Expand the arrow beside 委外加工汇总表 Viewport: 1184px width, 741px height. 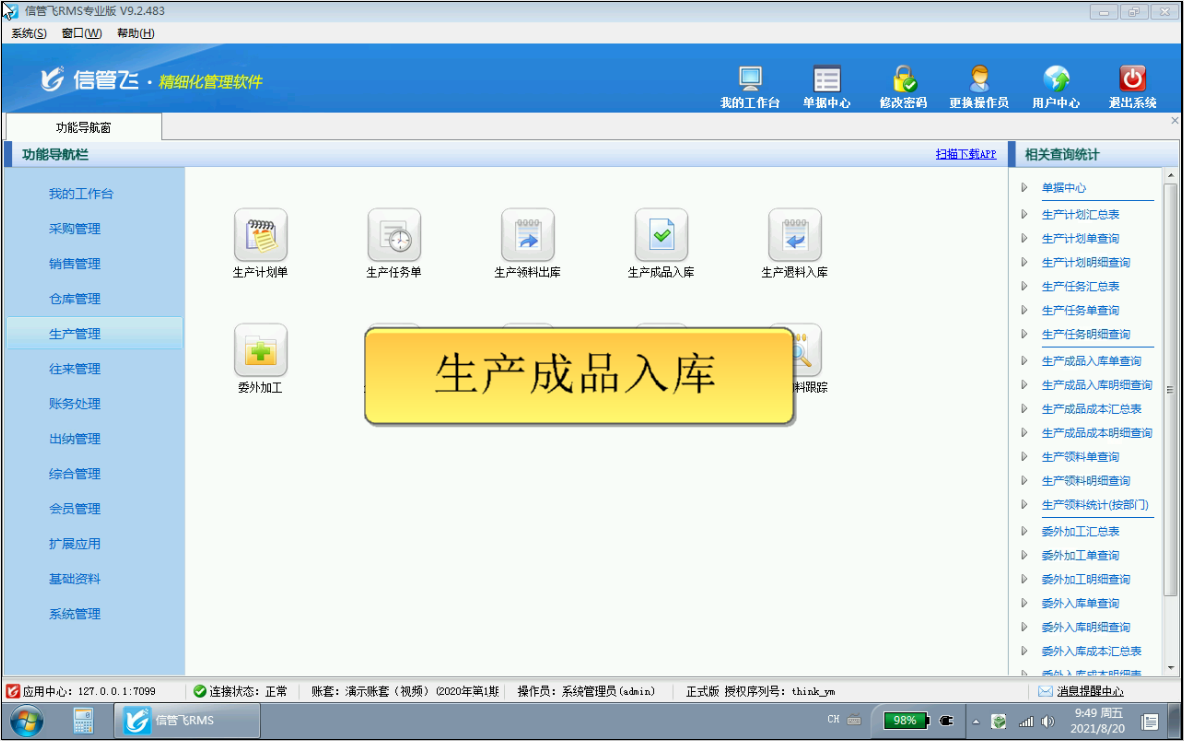[1024, 531]
